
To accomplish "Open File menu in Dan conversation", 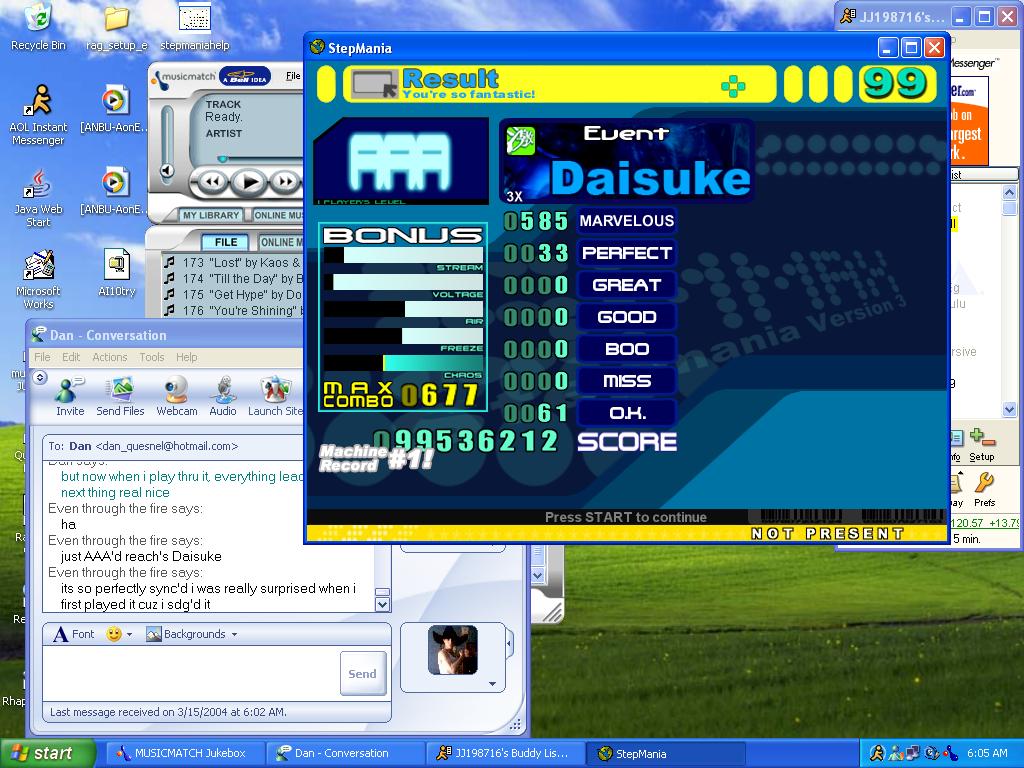I will coord(42,357).
